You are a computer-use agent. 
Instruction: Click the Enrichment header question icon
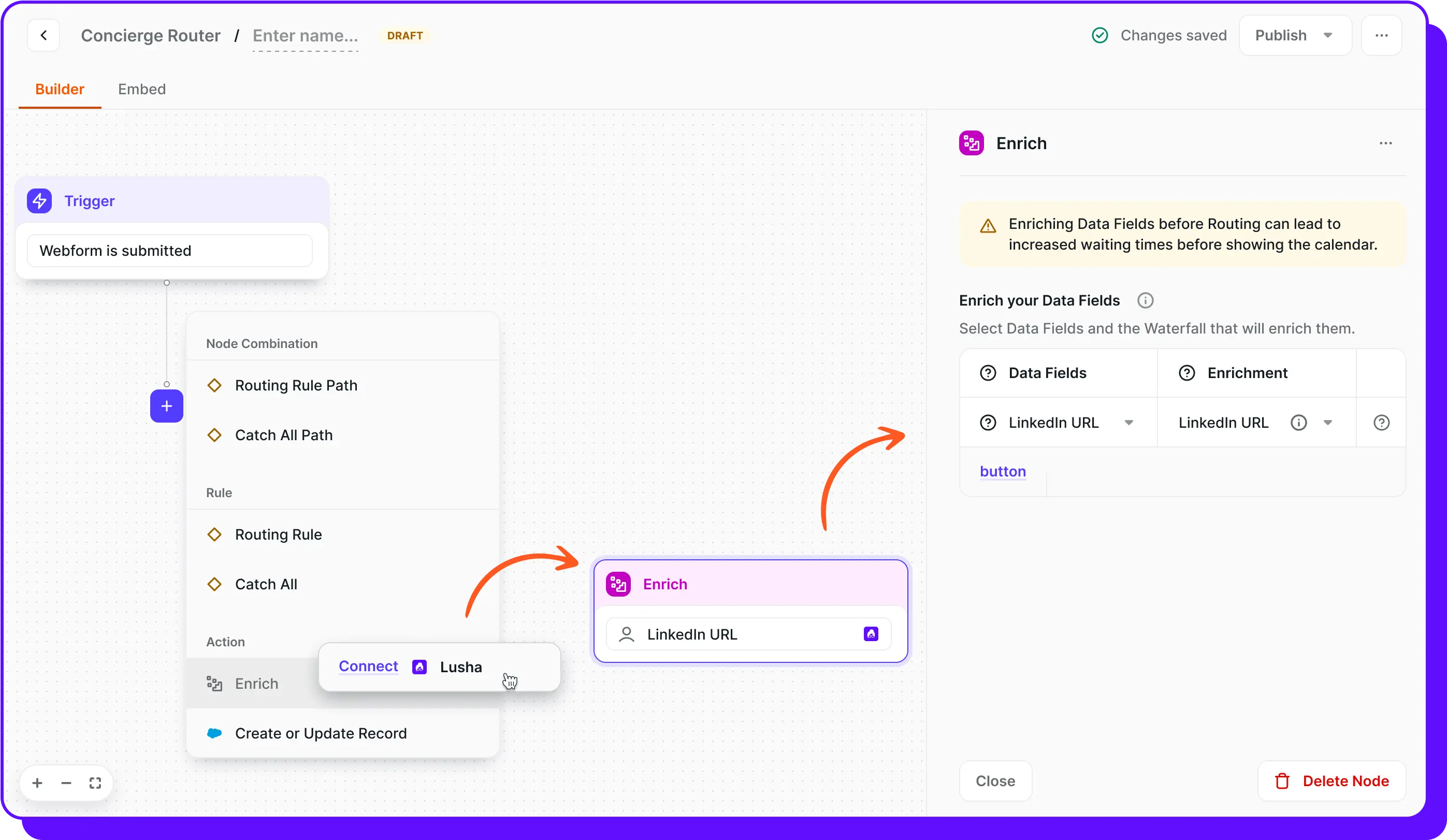[x=1187, y=373]
